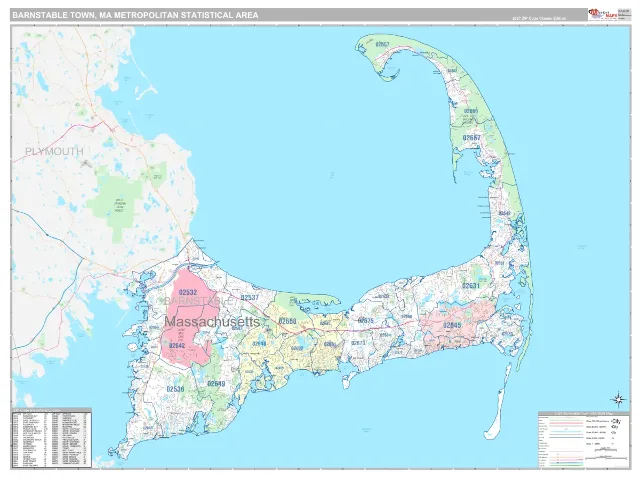Select ZIP code label 02631

(471, 286)
